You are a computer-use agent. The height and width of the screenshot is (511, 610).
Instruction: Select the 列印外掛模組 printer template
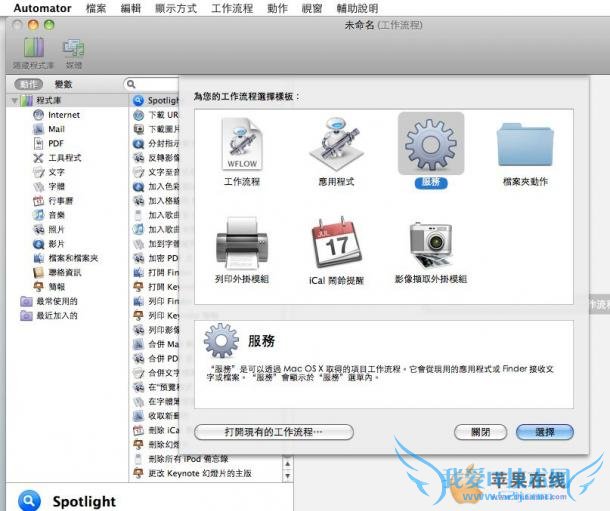[242, 243]
